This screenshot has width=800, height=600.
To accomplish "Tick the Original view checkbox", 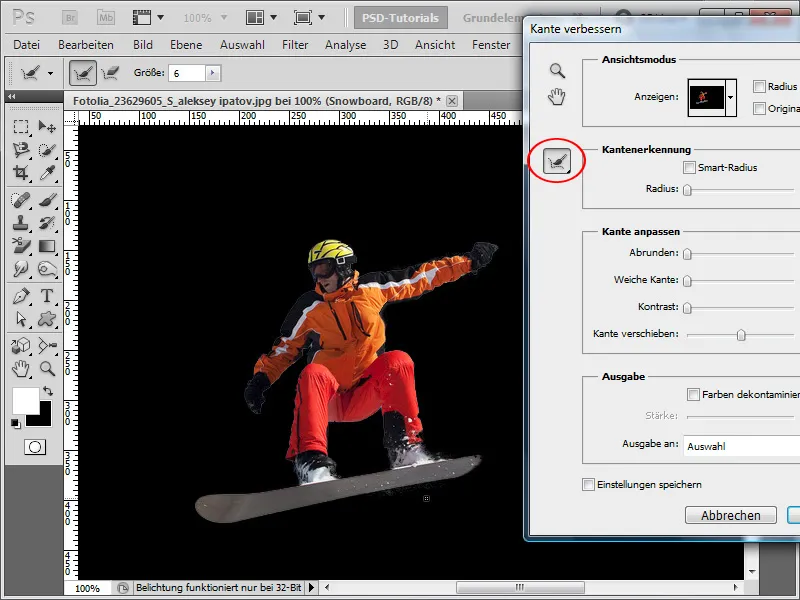I will pyautogui.click(x=759, y=108).
